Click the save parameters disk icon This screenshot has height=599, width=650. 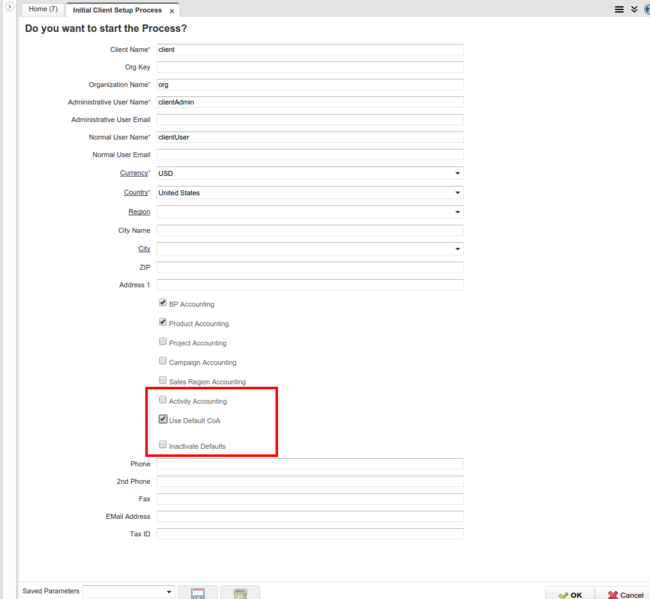point(197,593)
